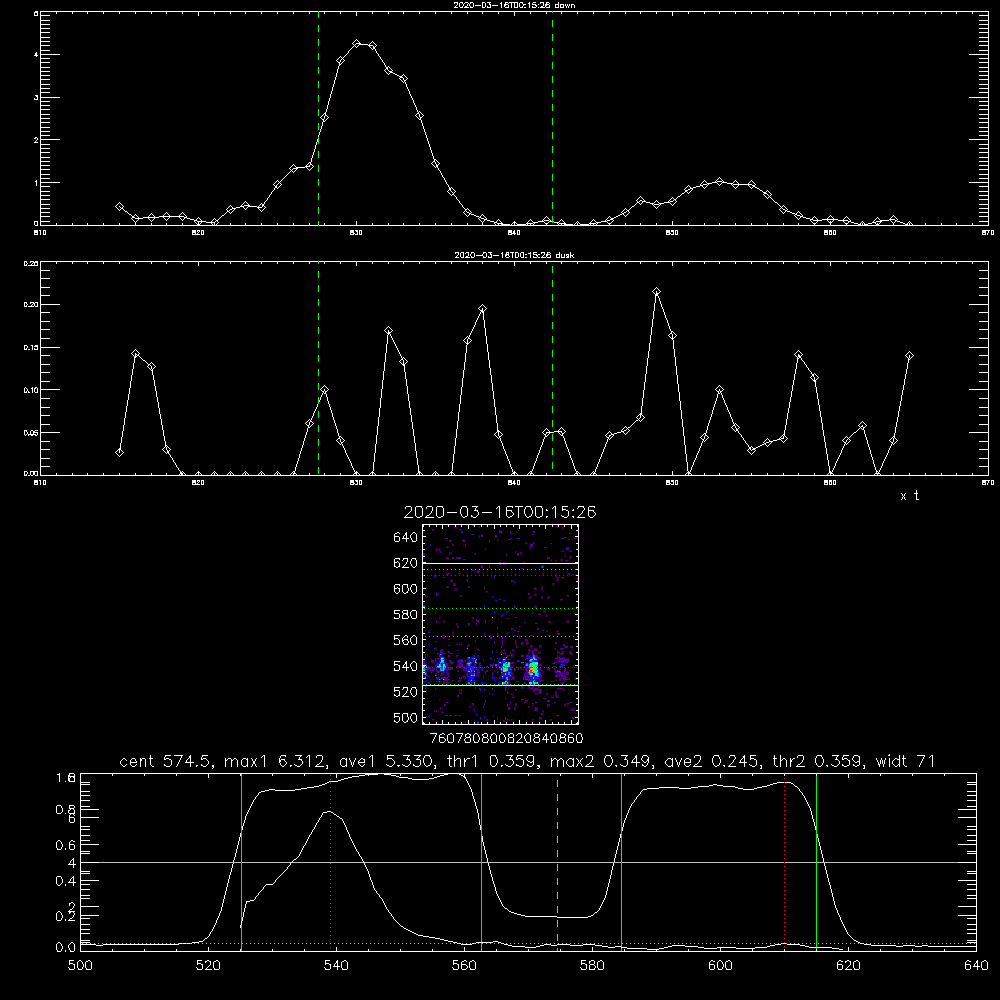
Task: Click the horizontal white threshold line in bottom plot
Action: (528, 862)
